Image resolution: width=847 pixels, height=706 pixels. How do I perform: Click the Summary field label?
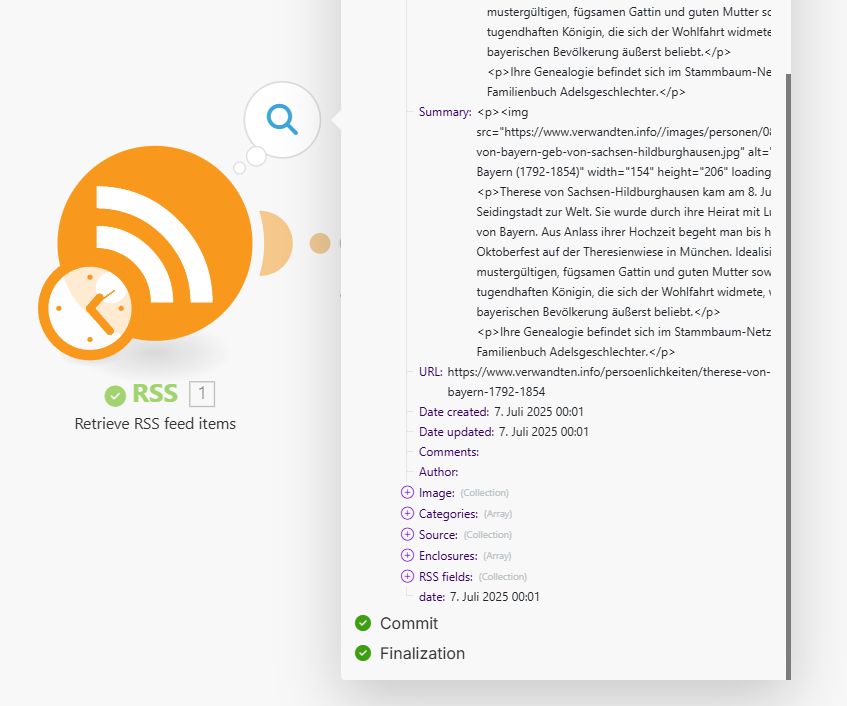445,112
